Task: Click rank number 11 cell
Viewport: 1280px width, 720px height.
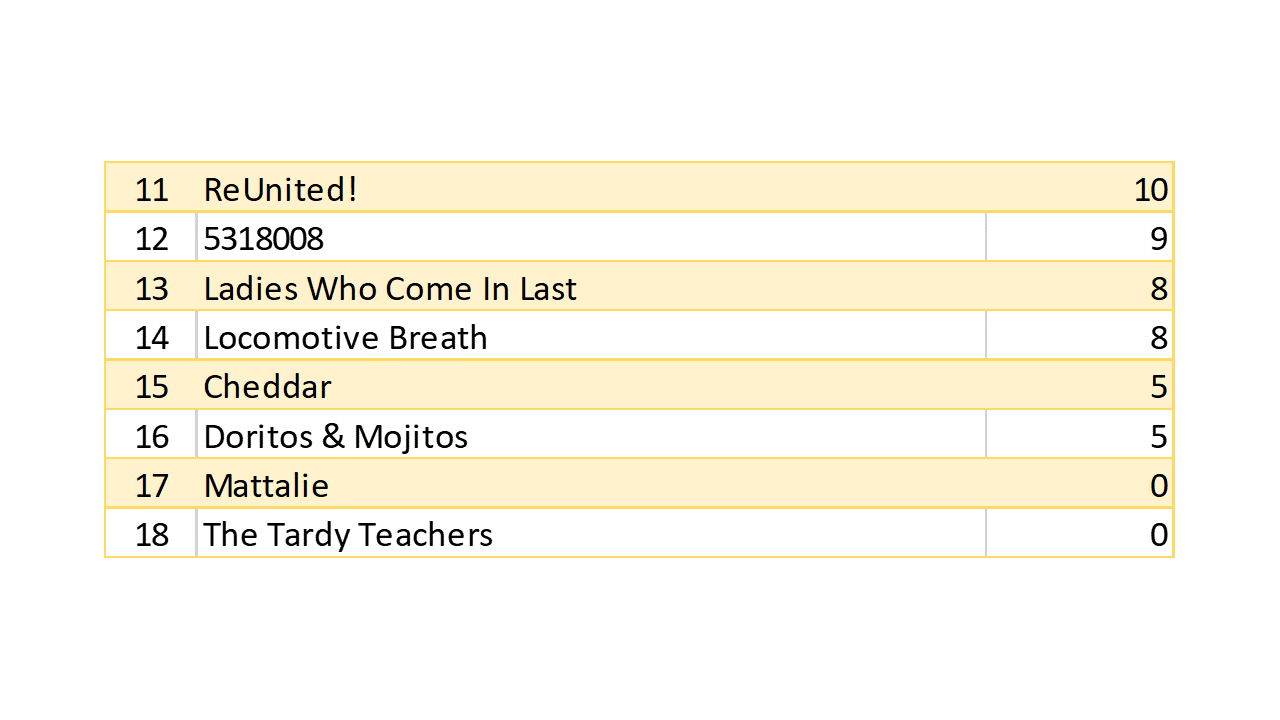Action: [x=151, y=189]
